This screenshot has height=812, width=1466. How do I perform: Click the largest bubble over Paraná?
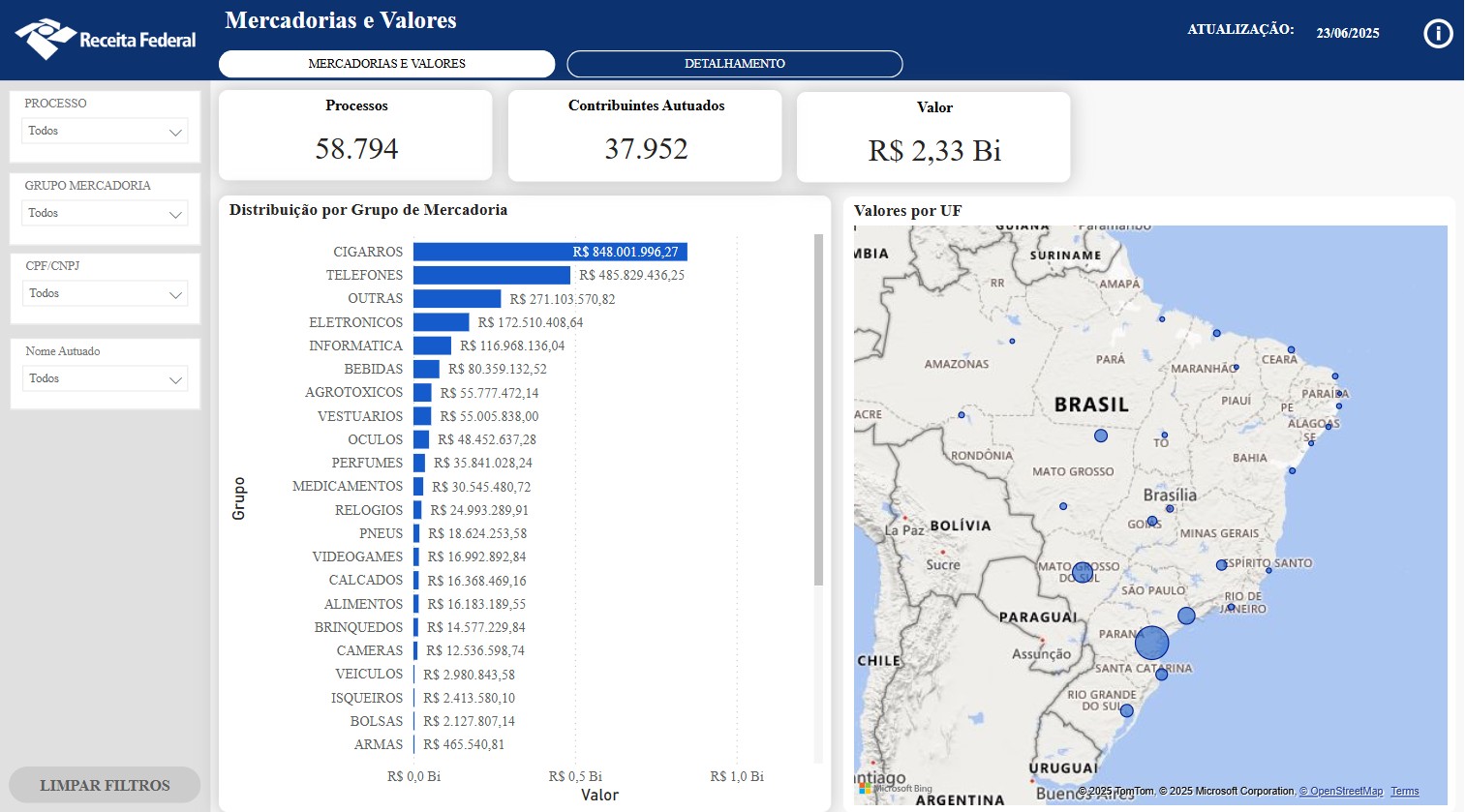(1151, 643)
